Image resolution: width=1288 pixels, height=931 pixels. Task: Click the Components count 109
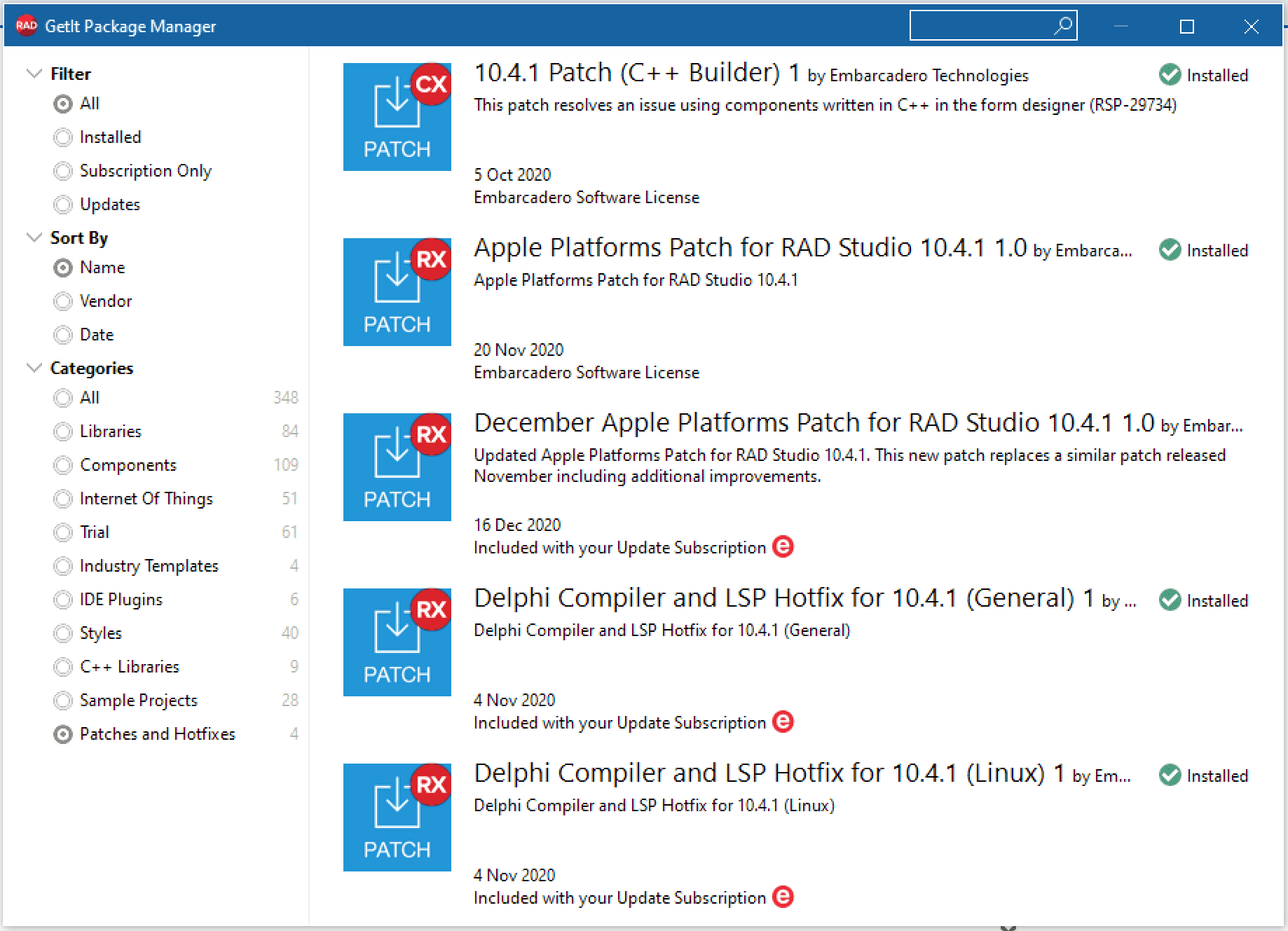(x=286, y=465)
